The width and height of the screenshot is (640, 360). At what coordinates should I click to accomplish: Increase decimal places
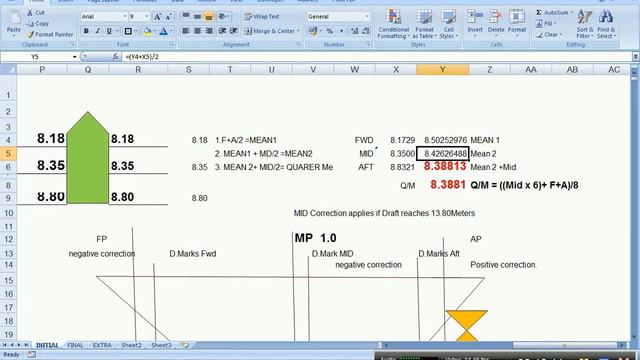pos(354,31)
